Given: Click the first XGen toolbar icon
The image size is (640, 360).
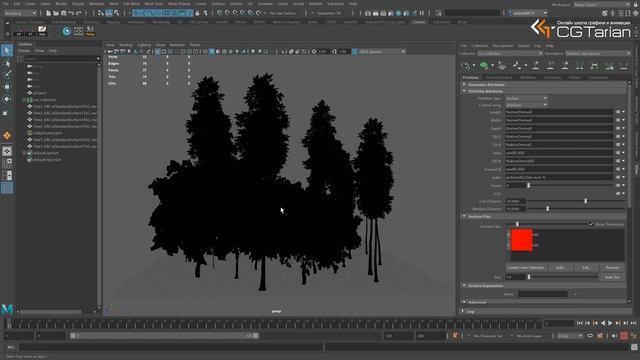Looking at the screenshot, I should [x=466, y=65].
